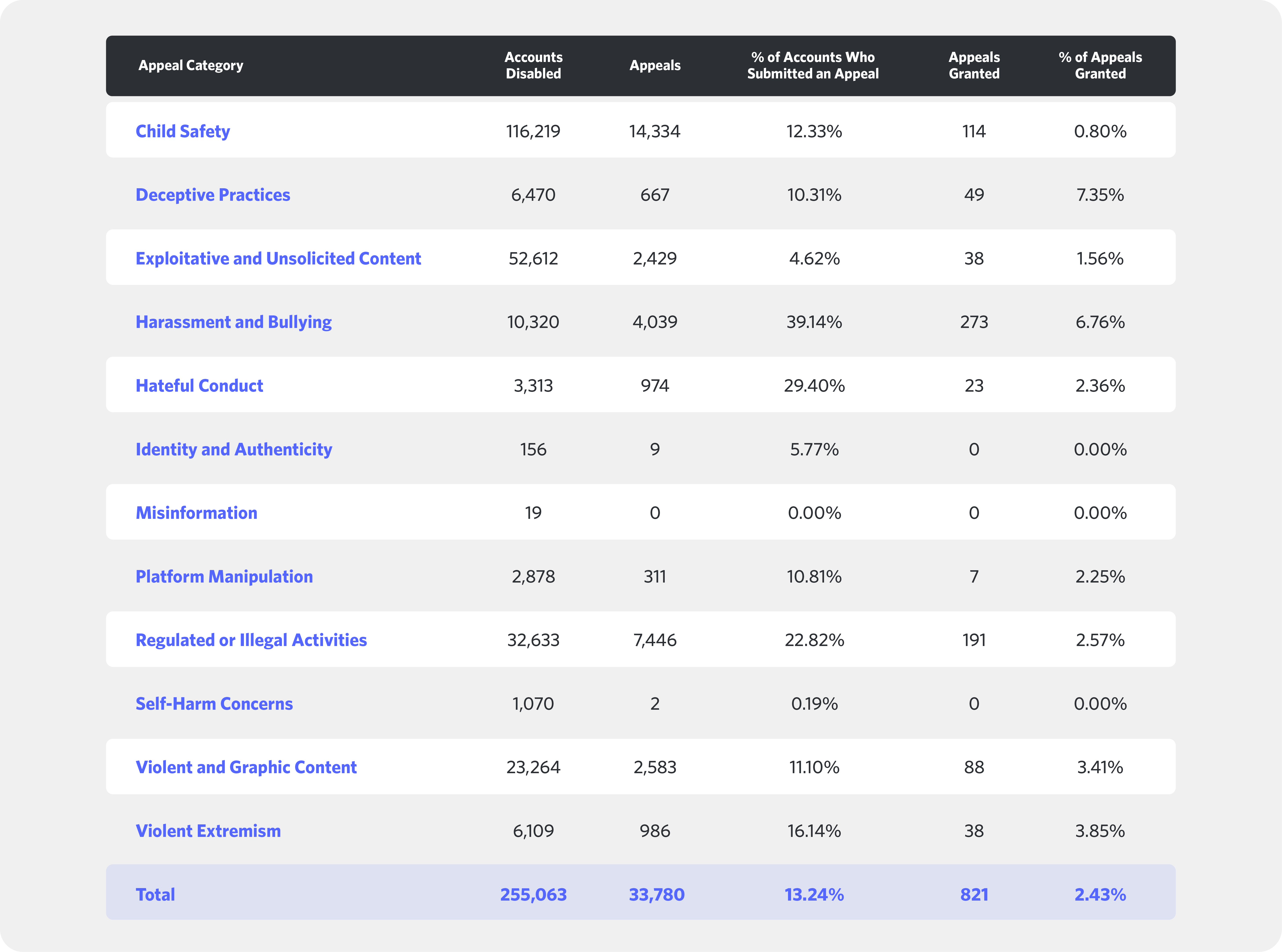Select the Harassment and Bullying link

[233, 322]
